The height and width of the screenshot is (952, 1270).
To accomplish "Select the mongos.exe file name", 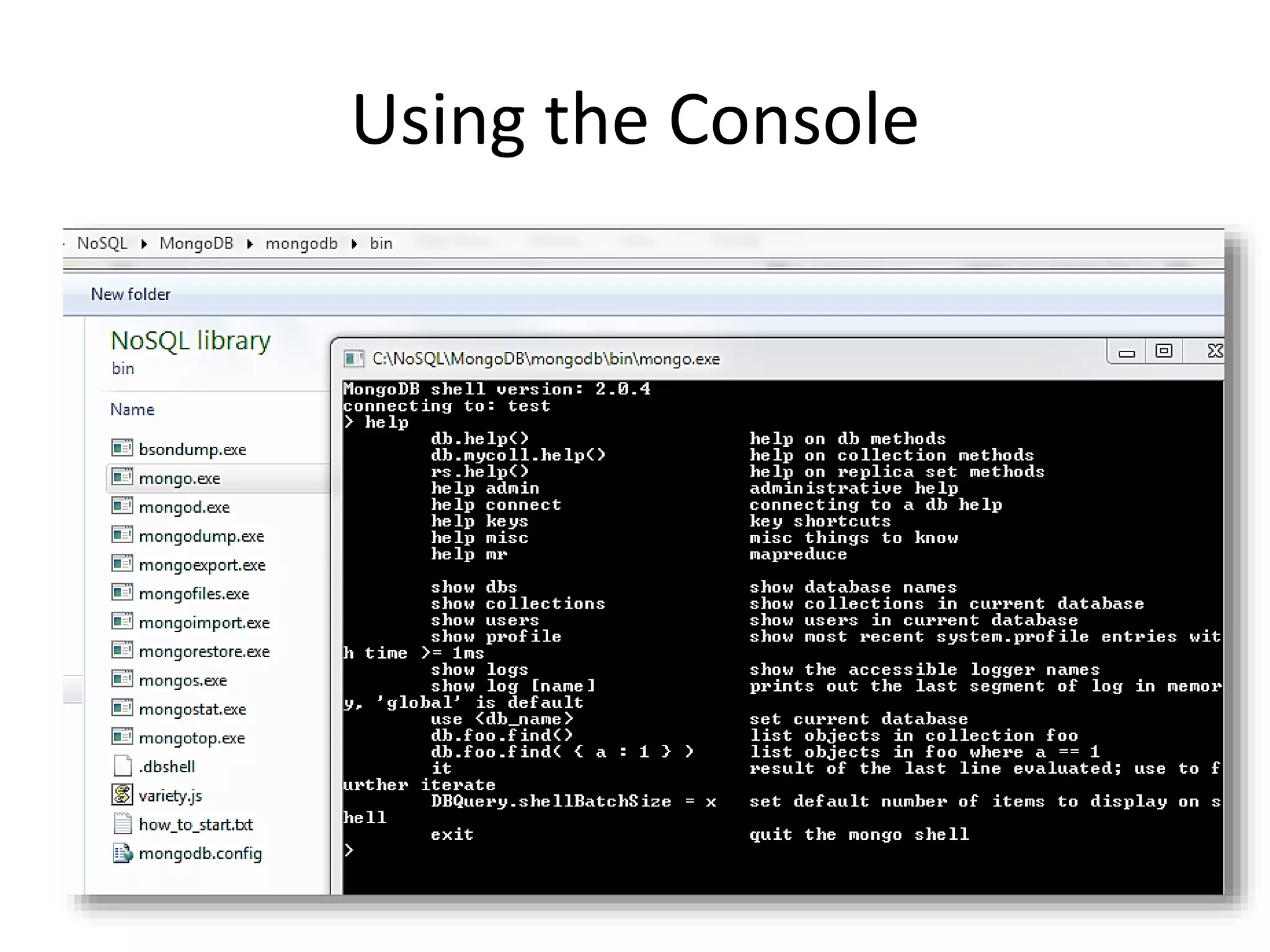I will [x=183, y=681].
